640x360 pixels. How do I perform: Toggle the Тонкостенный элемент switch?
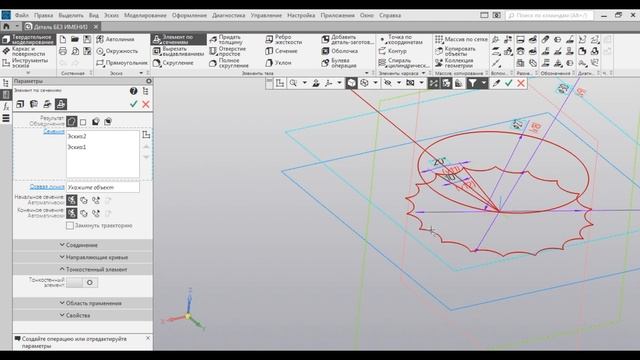click(82, 282)
